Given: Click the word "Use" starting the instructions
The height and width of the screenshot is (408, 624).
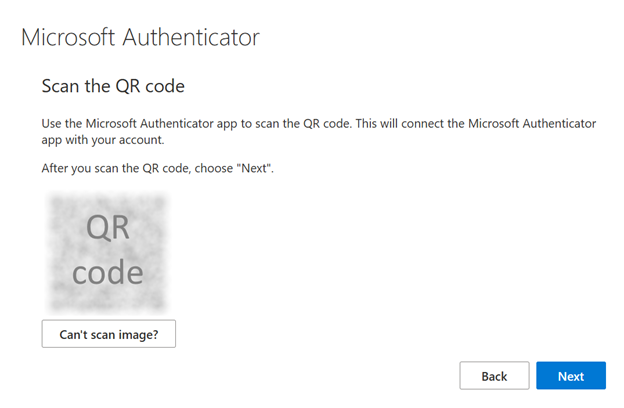Looking at the screenshot, I should point(53,123).
